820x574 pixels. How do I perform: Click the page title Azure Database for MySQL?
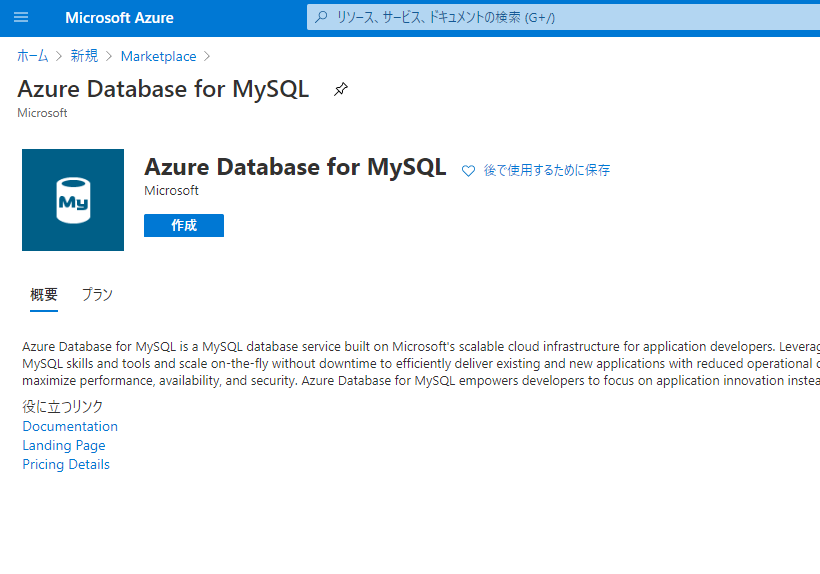pos(163,89)
